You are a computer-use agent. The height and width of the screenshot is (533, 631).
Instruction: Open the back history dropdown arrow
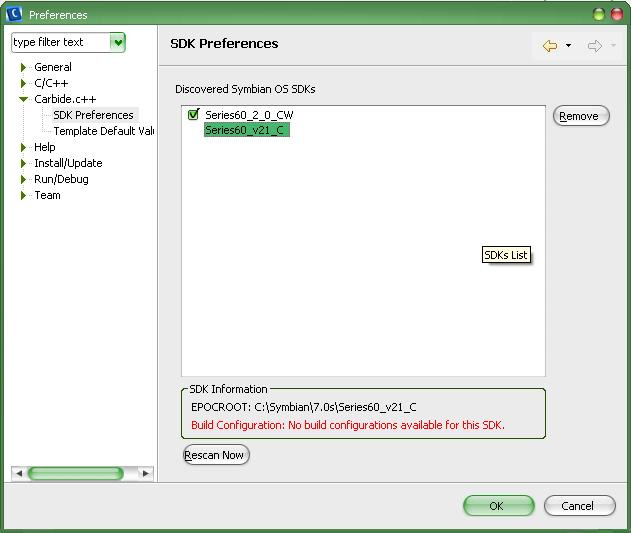tap(568, 45)
